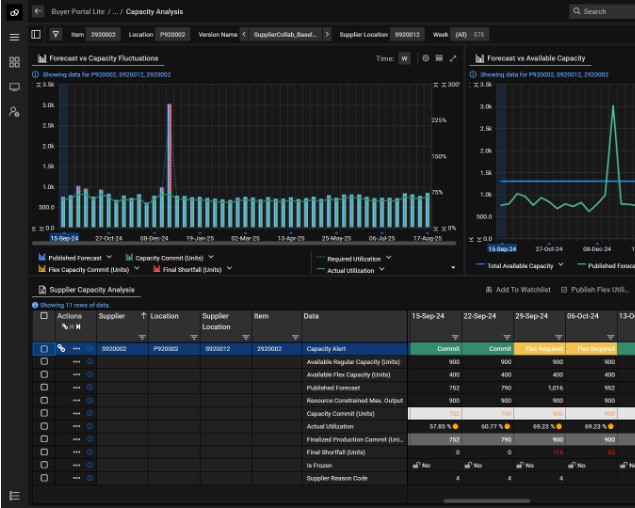Tick the checkbox for the Published Forecast row
Screen dimensions: 635x508
point(43,388)
